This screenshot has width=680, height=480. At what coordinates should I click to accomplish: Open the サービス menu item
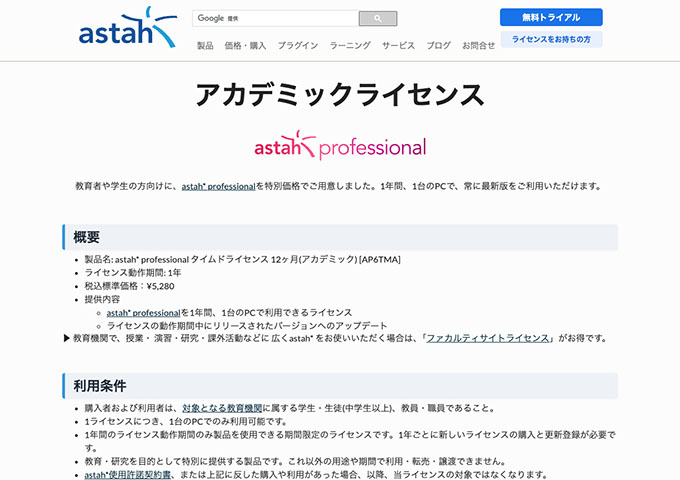point(398,46)
